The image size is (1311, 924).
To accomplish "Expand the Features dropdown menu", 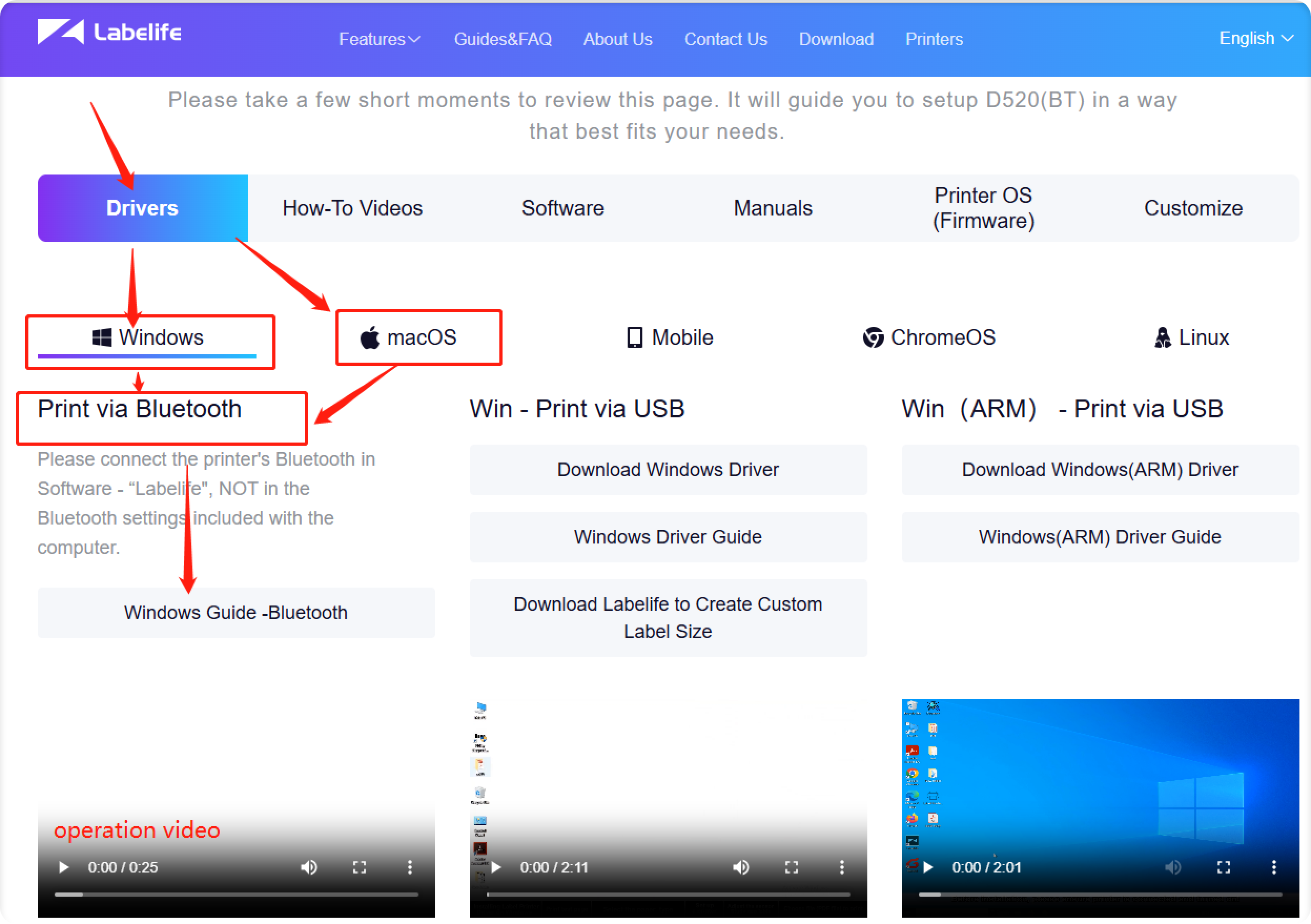I will click(x=380, y=39).
